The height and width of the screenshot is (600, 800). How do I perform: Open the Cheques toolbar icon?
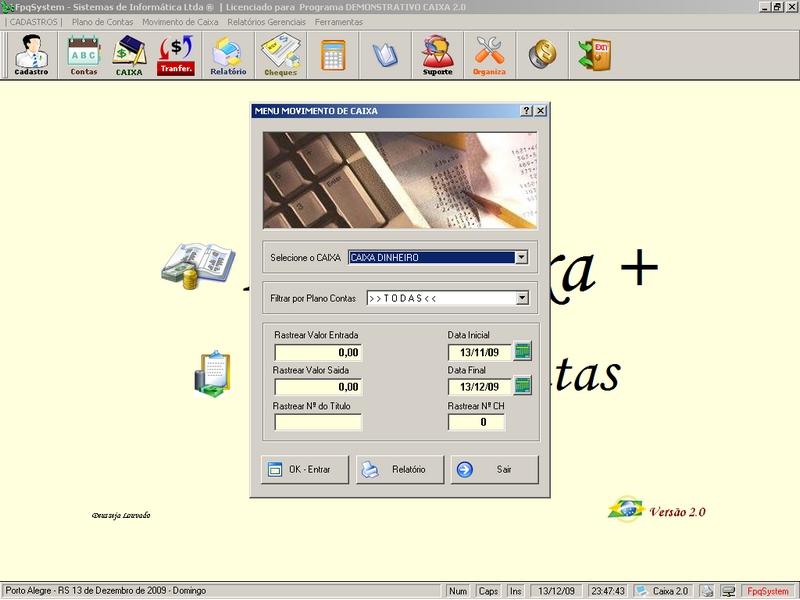(x=281, y=55)
